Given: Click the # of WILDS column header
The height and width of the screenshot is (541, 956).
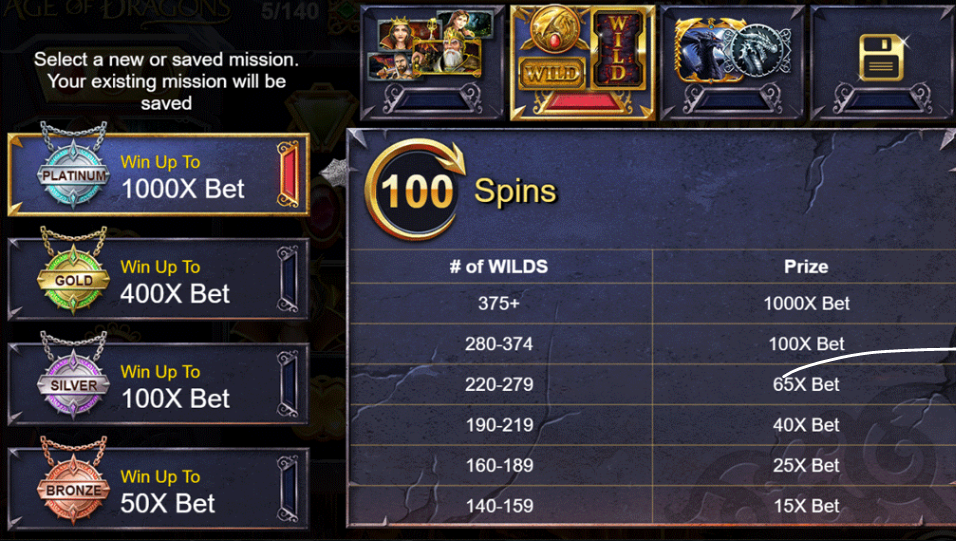Looking at the screenshot, I should [x=499, y=267].
